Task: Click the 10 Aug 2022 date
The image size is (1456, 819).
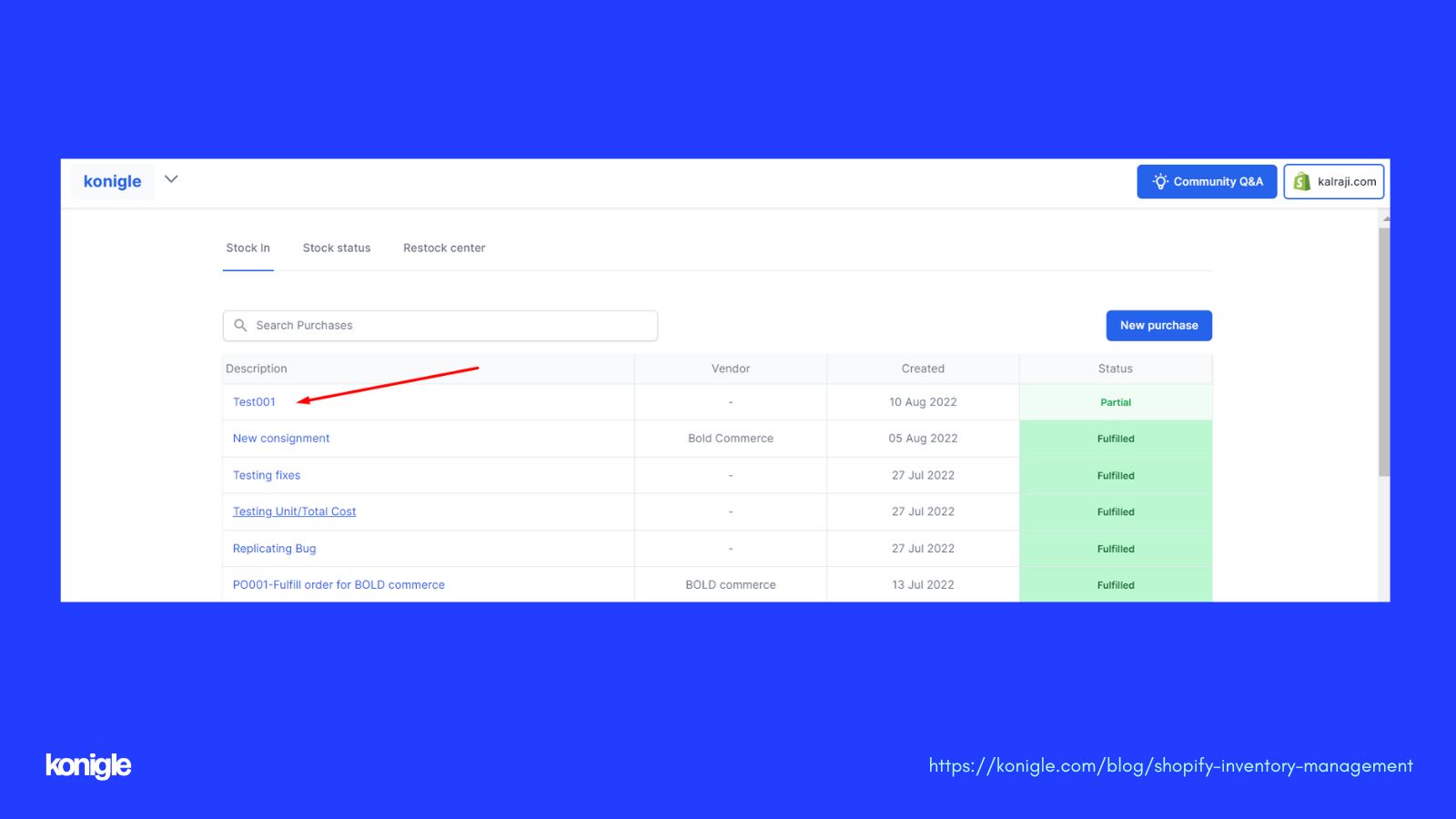Action: pos(923,401)
